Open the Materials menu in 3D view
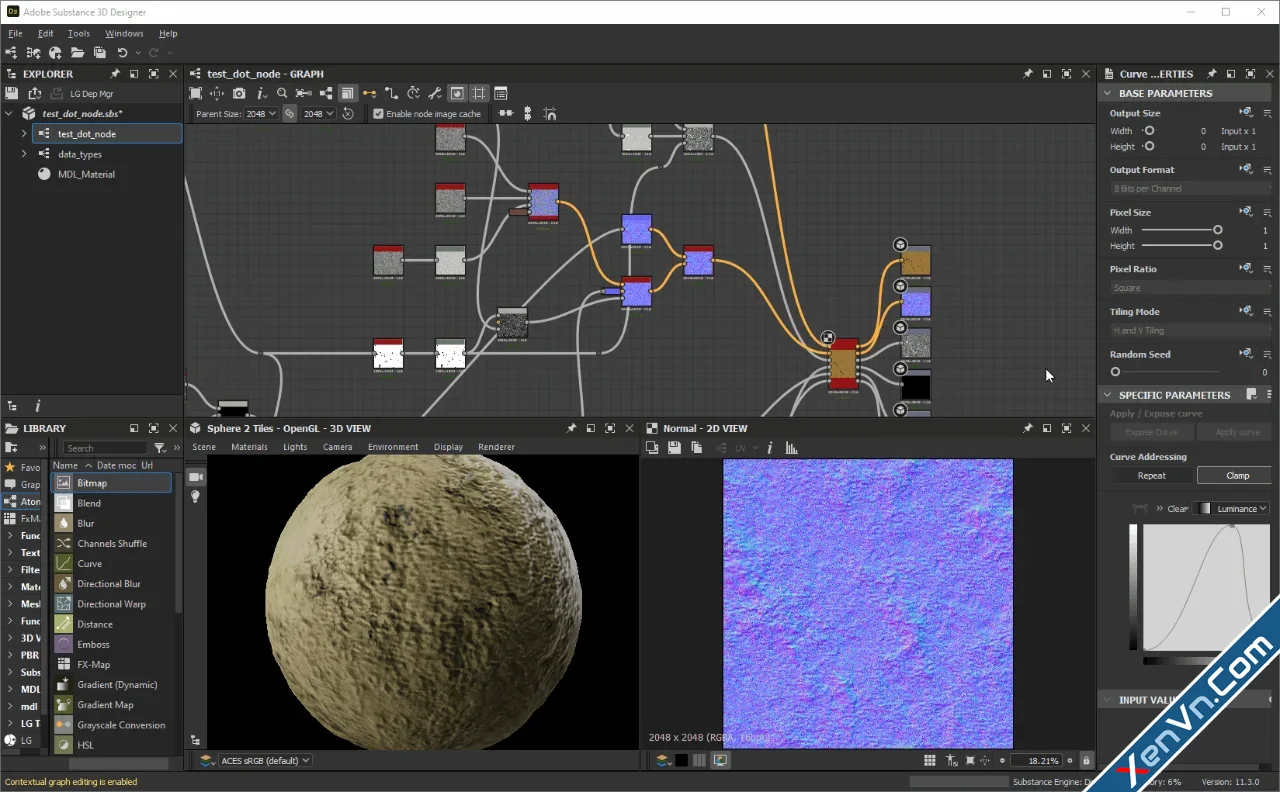 [249, 447]
